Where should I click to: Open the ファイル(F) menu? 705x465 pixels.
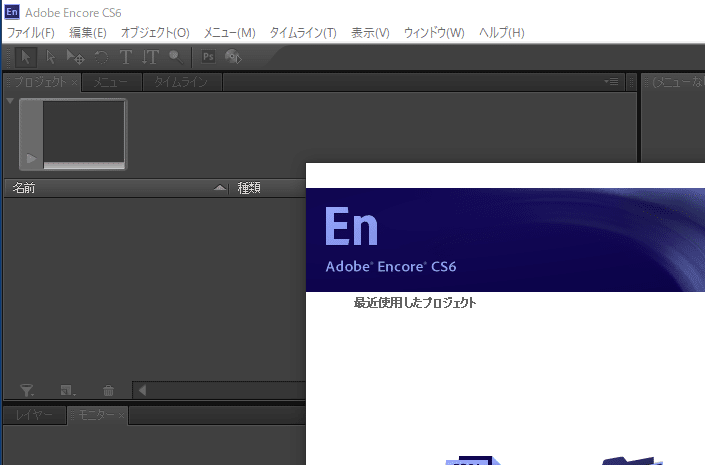click(x=31, y=32)
